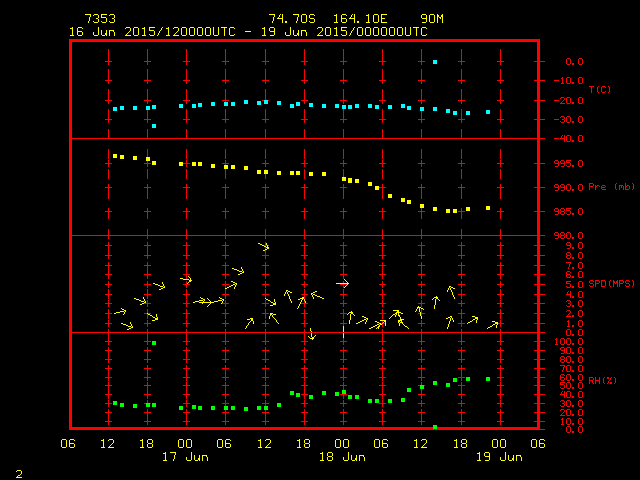The image size is (640, 480).
Task: Click the cyan temperature outlier near 0.0
Action: coord(435,62)
